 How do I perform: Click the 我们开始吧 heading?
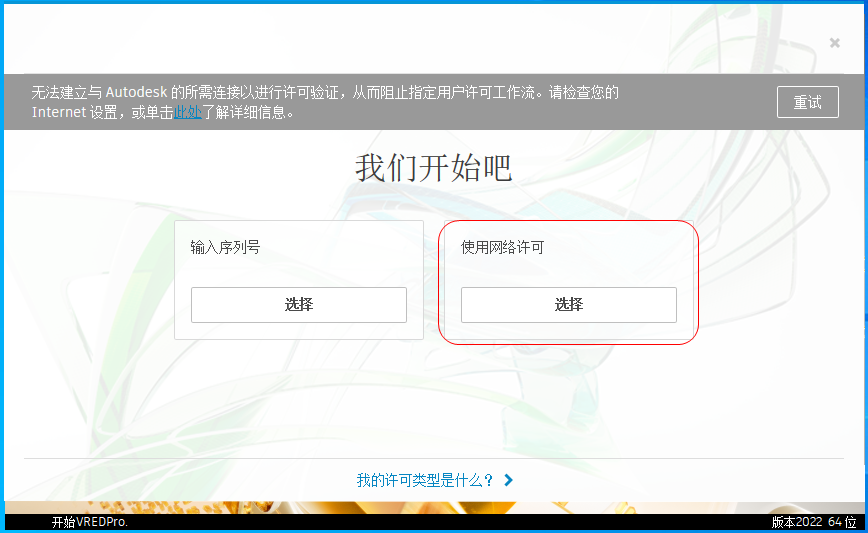(433, 168)
